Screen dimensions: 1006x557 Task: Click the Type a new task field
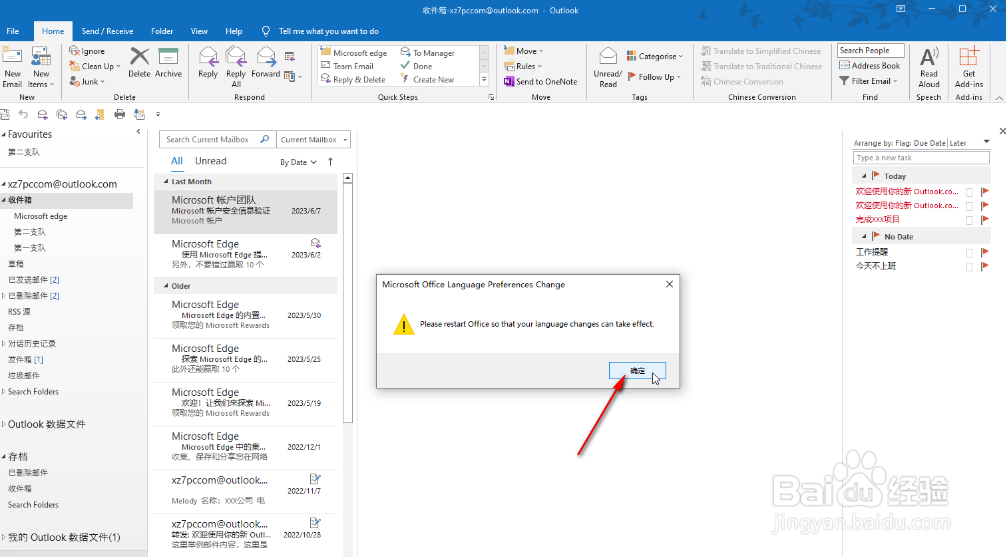click(x=921, y=158)
